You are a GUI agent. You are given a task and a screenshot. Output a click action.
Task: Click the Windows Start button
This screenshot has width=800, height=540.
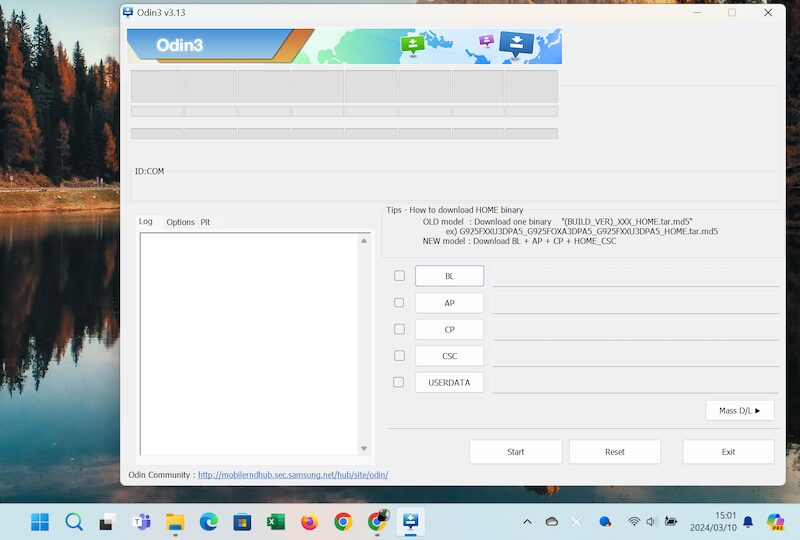click(x=40, y=521)
